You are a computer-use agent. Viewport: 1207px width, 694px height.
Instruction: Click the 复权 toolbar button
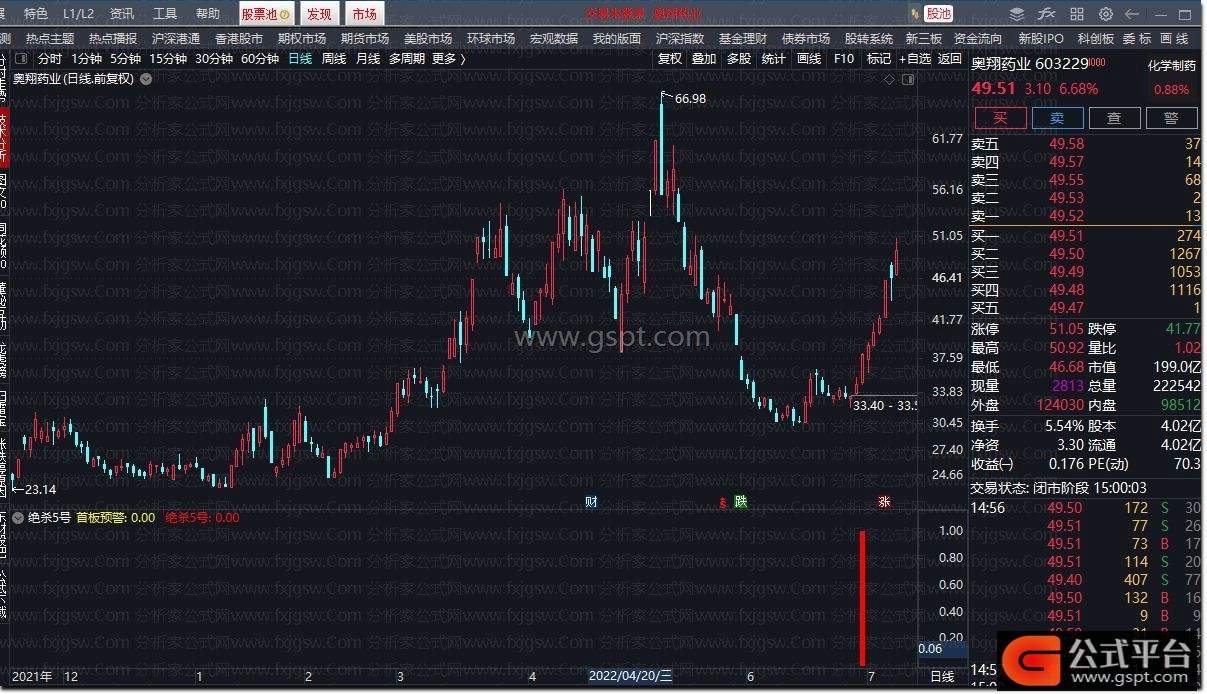pyautogui.click(x=670, y=59)
